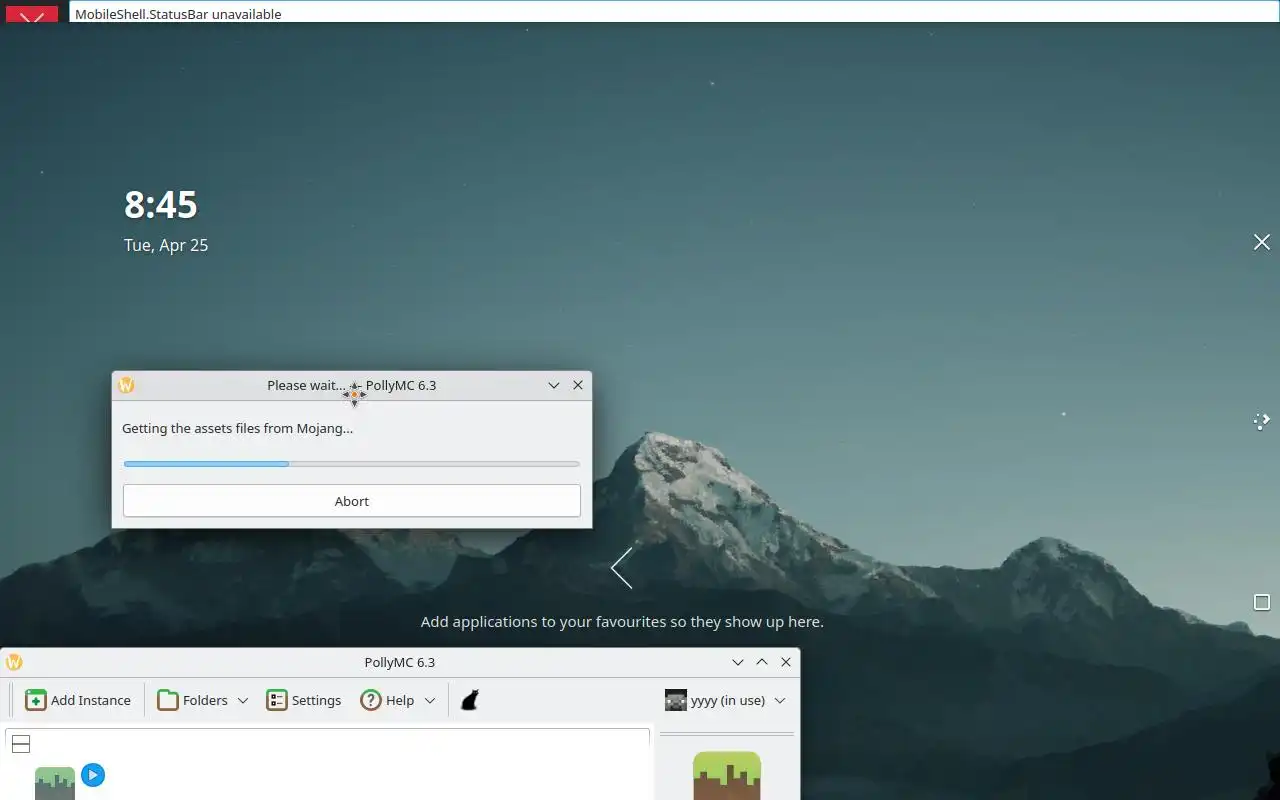Minimize the Please wait dialog

click(554, 385)
